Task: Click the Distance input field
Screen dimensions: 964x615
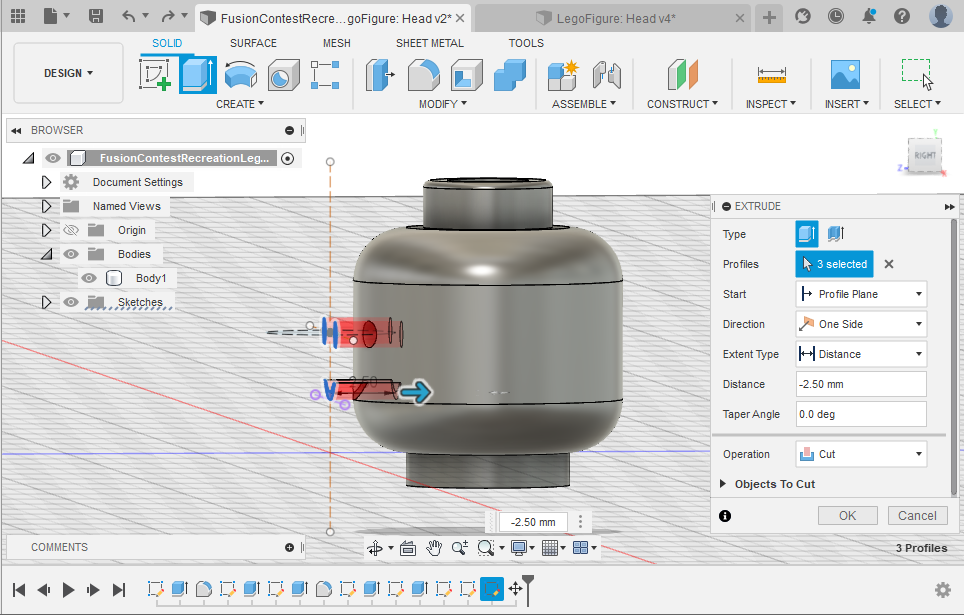Action: [x=861, y=384]
